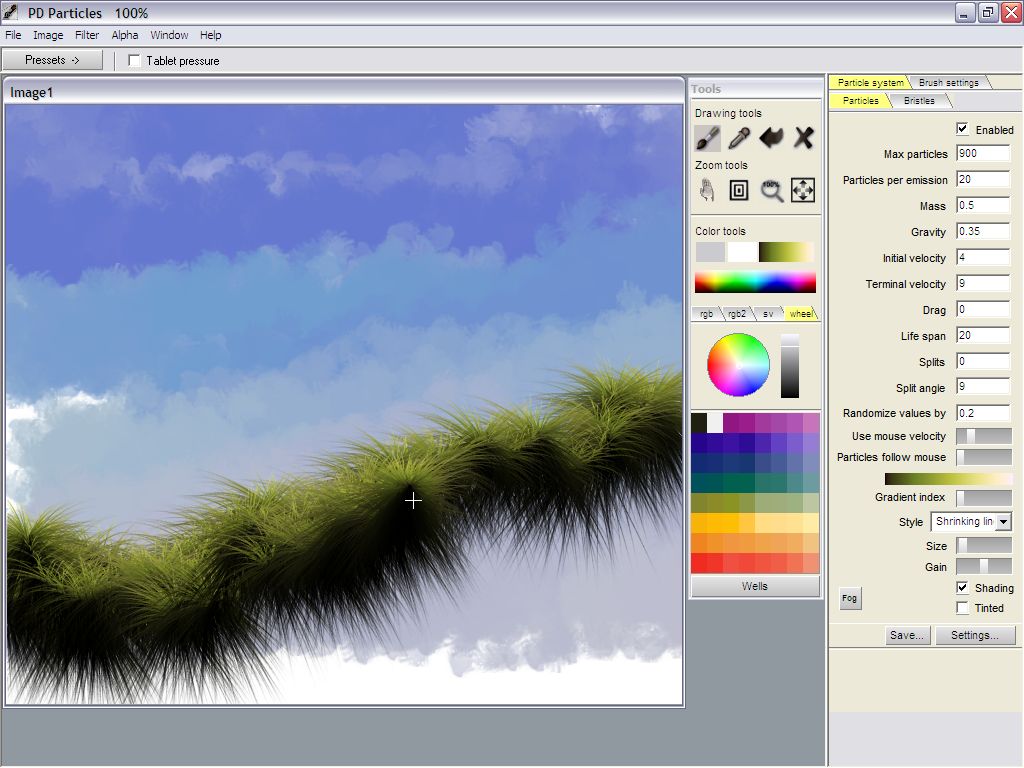
Task: Click the undo arrow drawing tool
Action: 771,138
